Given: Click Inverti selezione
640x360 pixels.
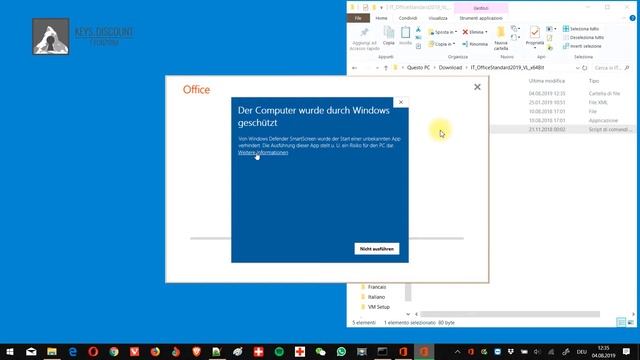Looking at the screenshot, I should tap(582, 46).
